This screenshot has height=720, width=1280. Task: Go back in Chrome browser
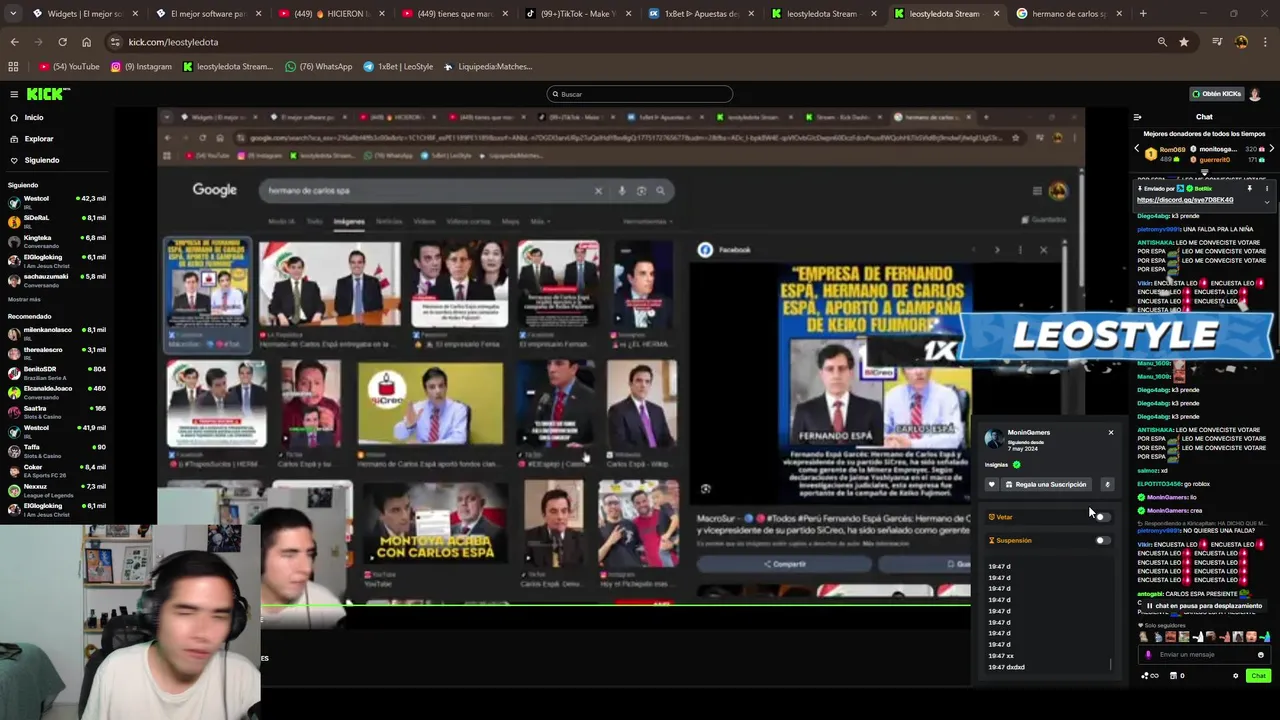tap(14, 42)
